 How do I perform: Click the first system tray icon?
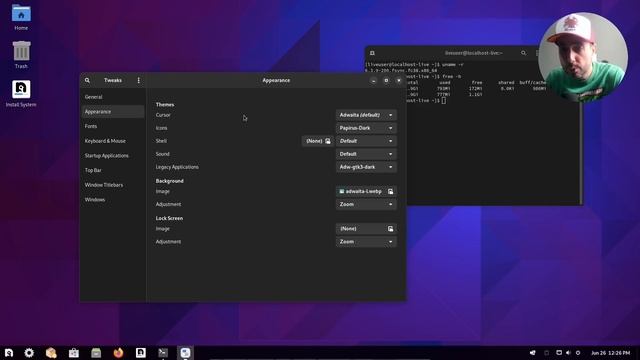pos(533,353)
